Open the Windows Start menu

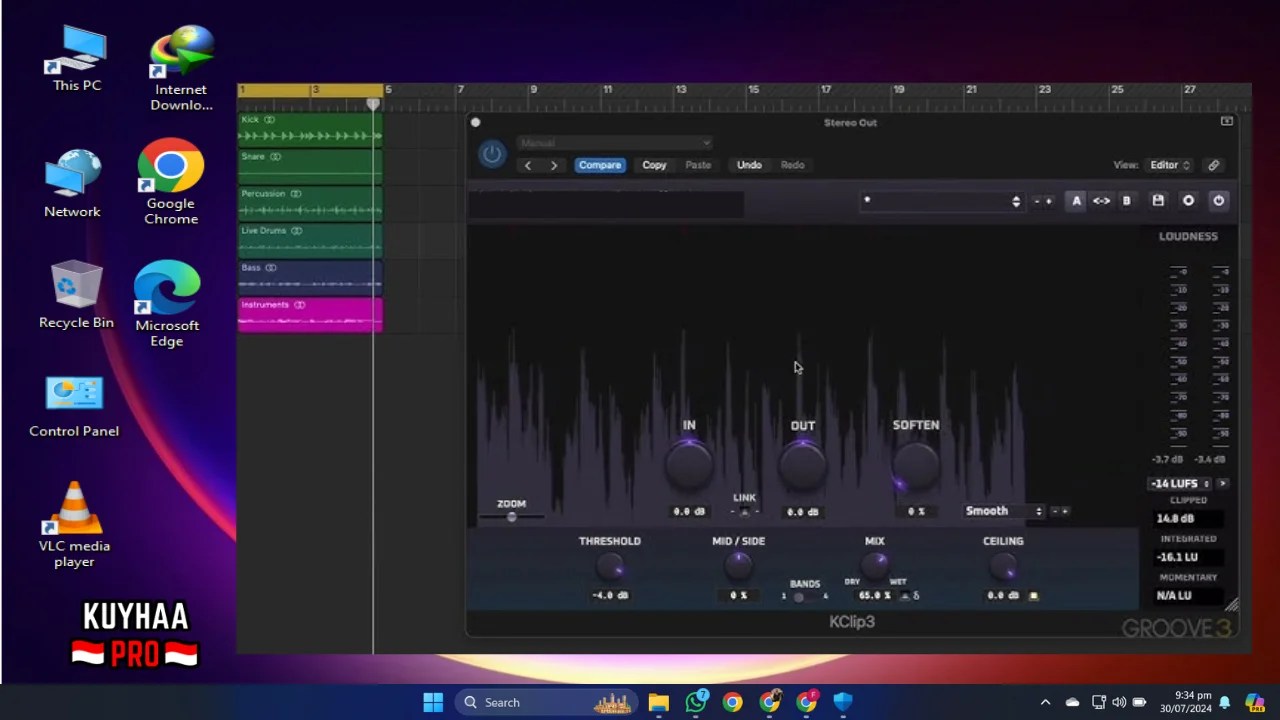[433, 702]
